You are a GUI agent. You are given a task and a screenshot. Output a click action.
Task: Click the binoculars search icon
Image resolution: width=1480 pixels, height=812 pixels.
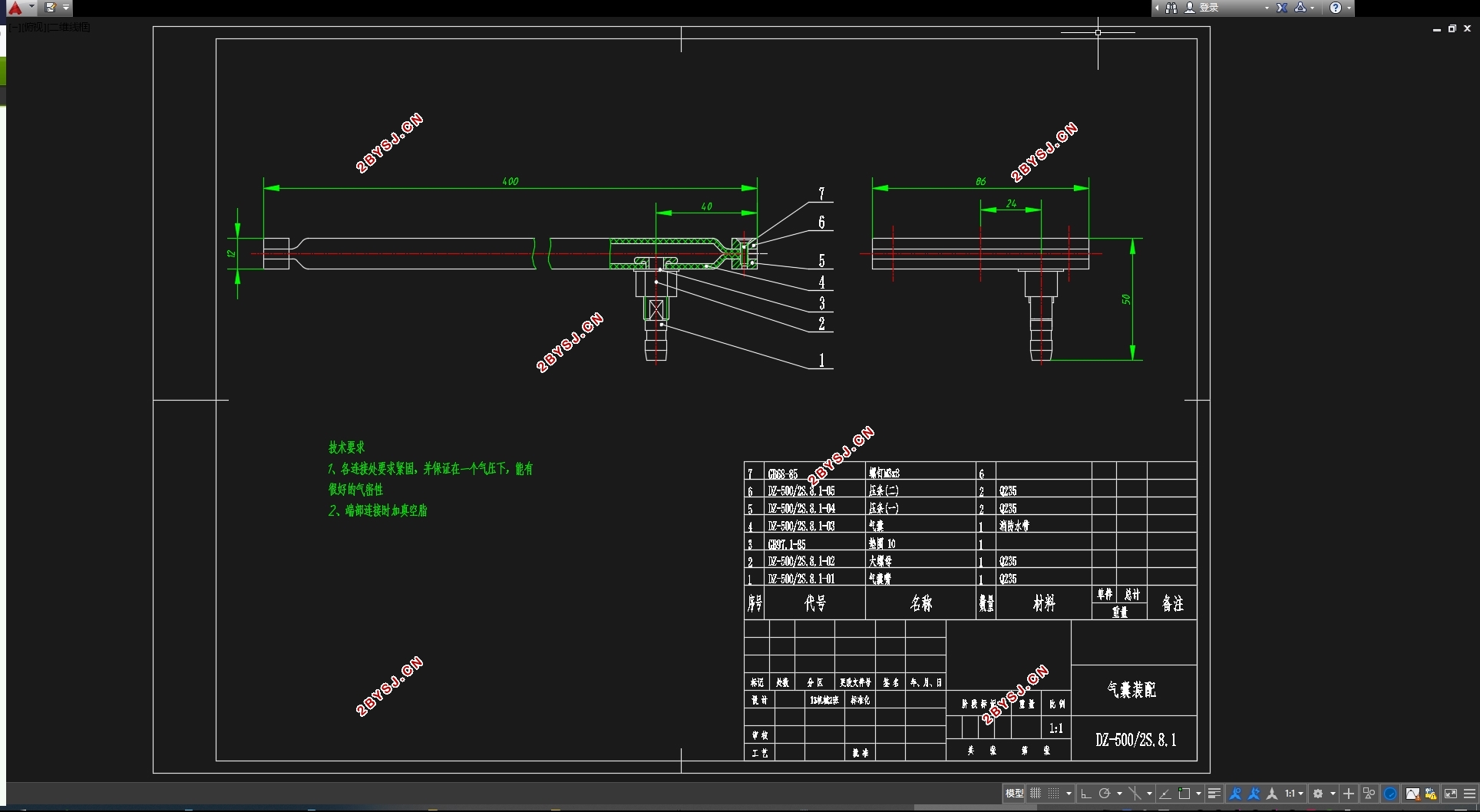click(1171, 8)
